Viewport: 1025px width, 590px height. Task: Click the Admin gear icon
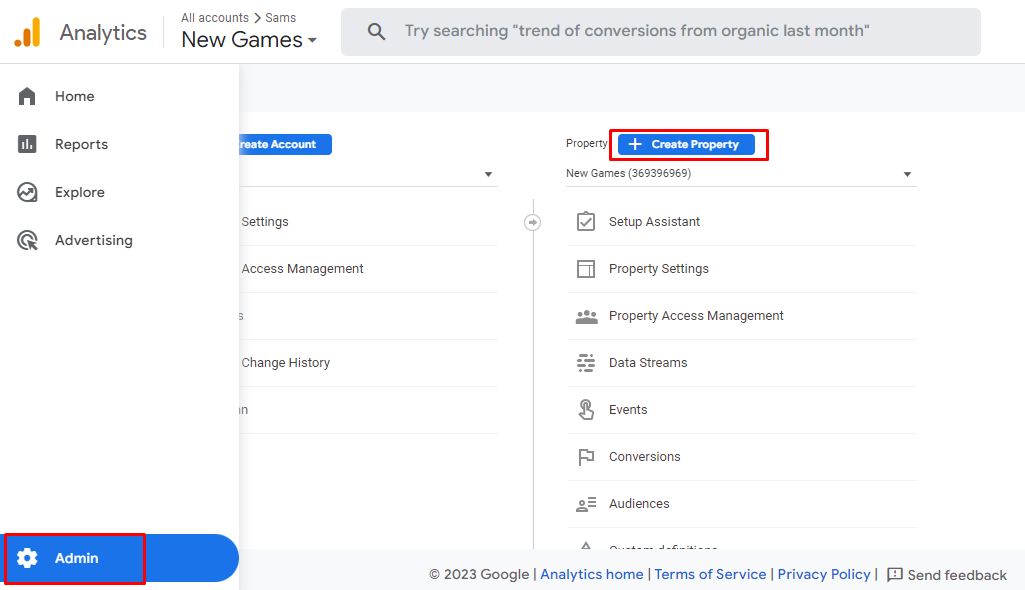coord(27,558)
